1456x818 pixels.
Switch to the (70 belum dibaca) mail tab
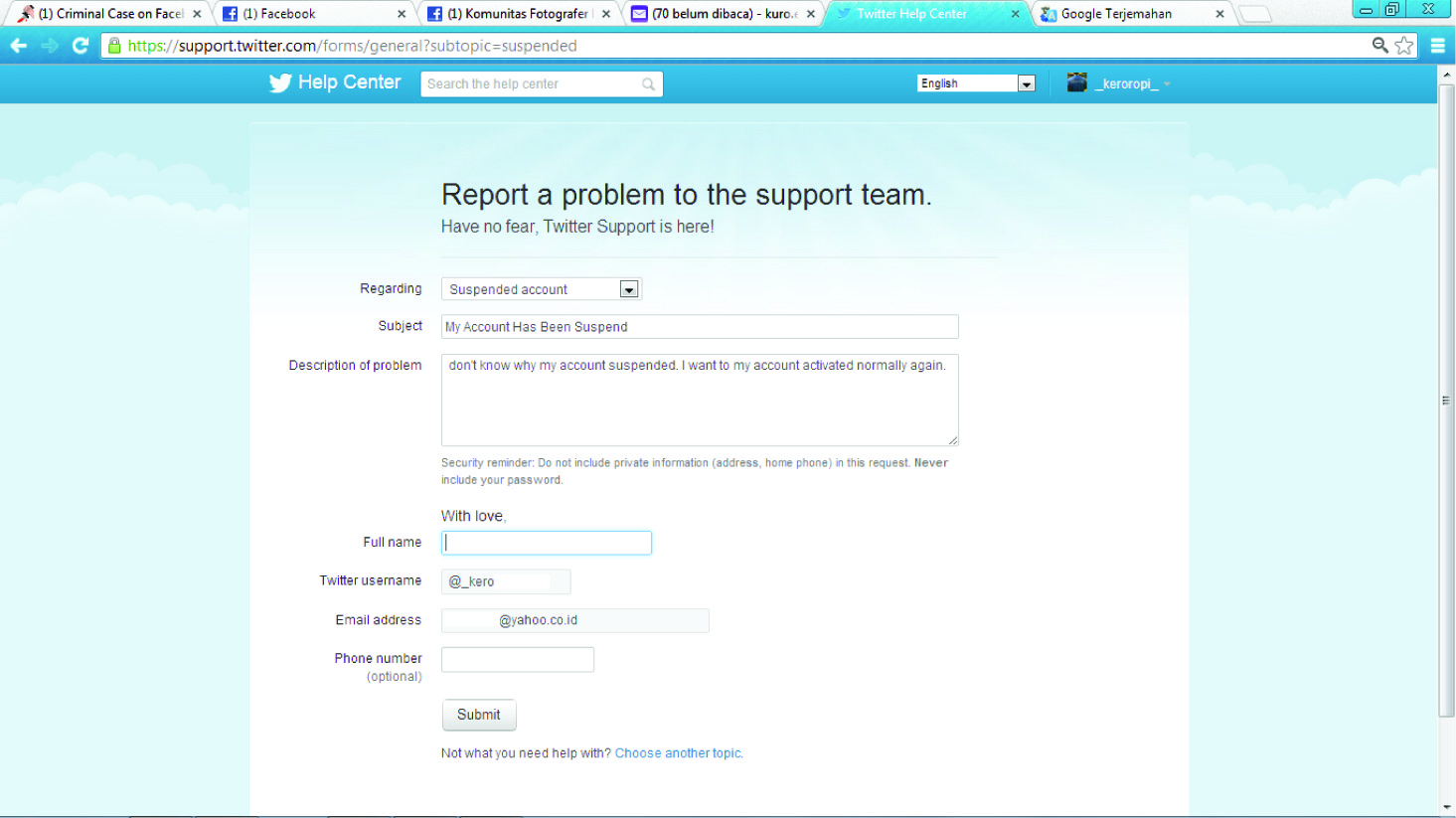click(724, 14)
